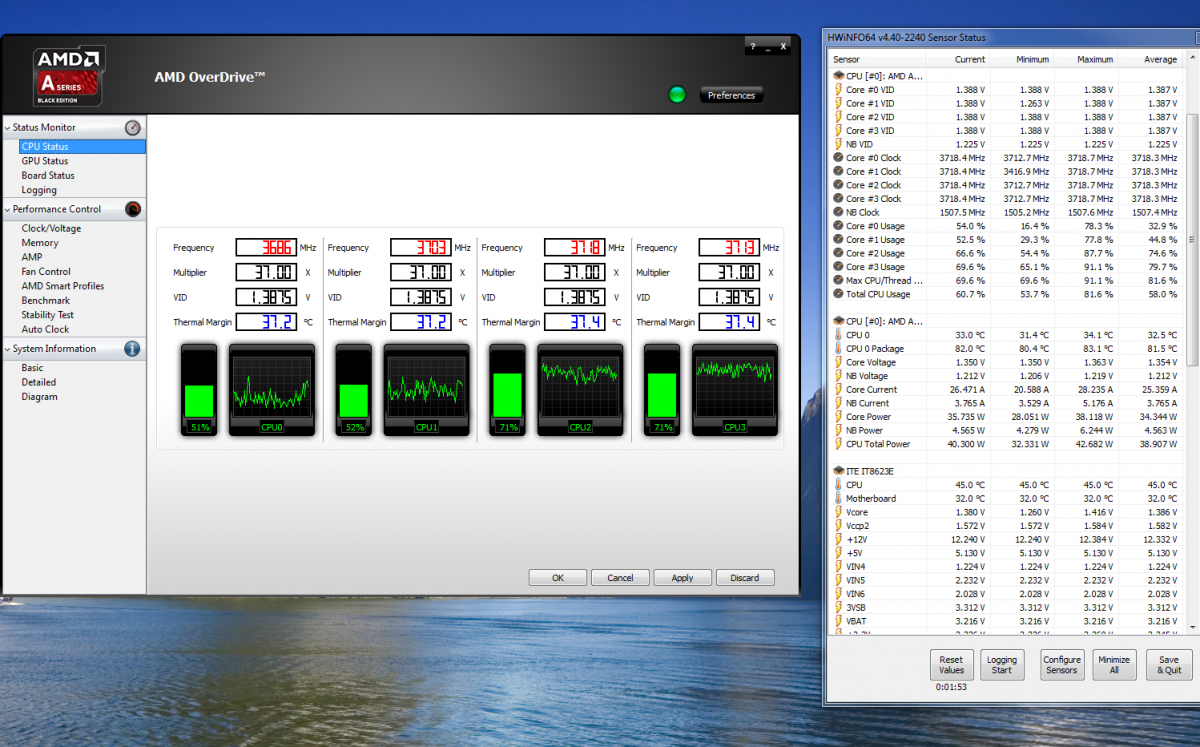Image resolution: width=1200 pixels, height=747 pixels.
Task: Collapse the Status Monitor section
Action: [7, 128]
